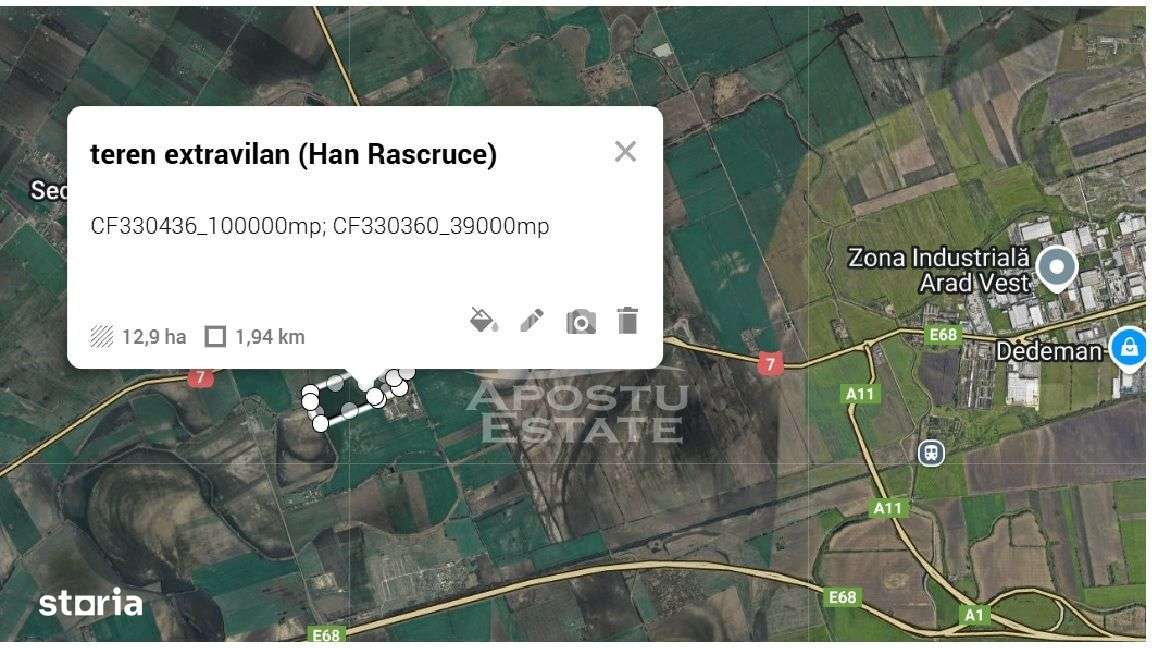The width and height of the screenshot is (1152, 648).
Task: Click the 1,94 km perimeter square icon
Action: coord(215,336)
